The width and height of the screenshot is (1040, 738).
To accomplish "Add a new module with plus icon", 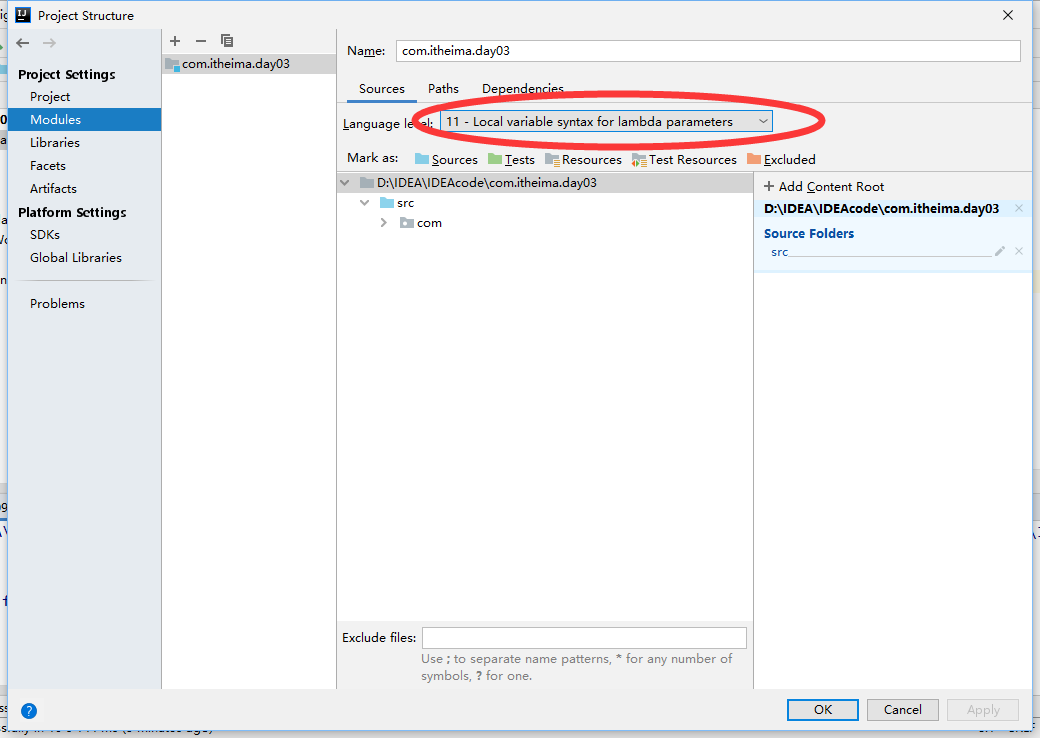I will pyautogui.click(x=175, y=41).
